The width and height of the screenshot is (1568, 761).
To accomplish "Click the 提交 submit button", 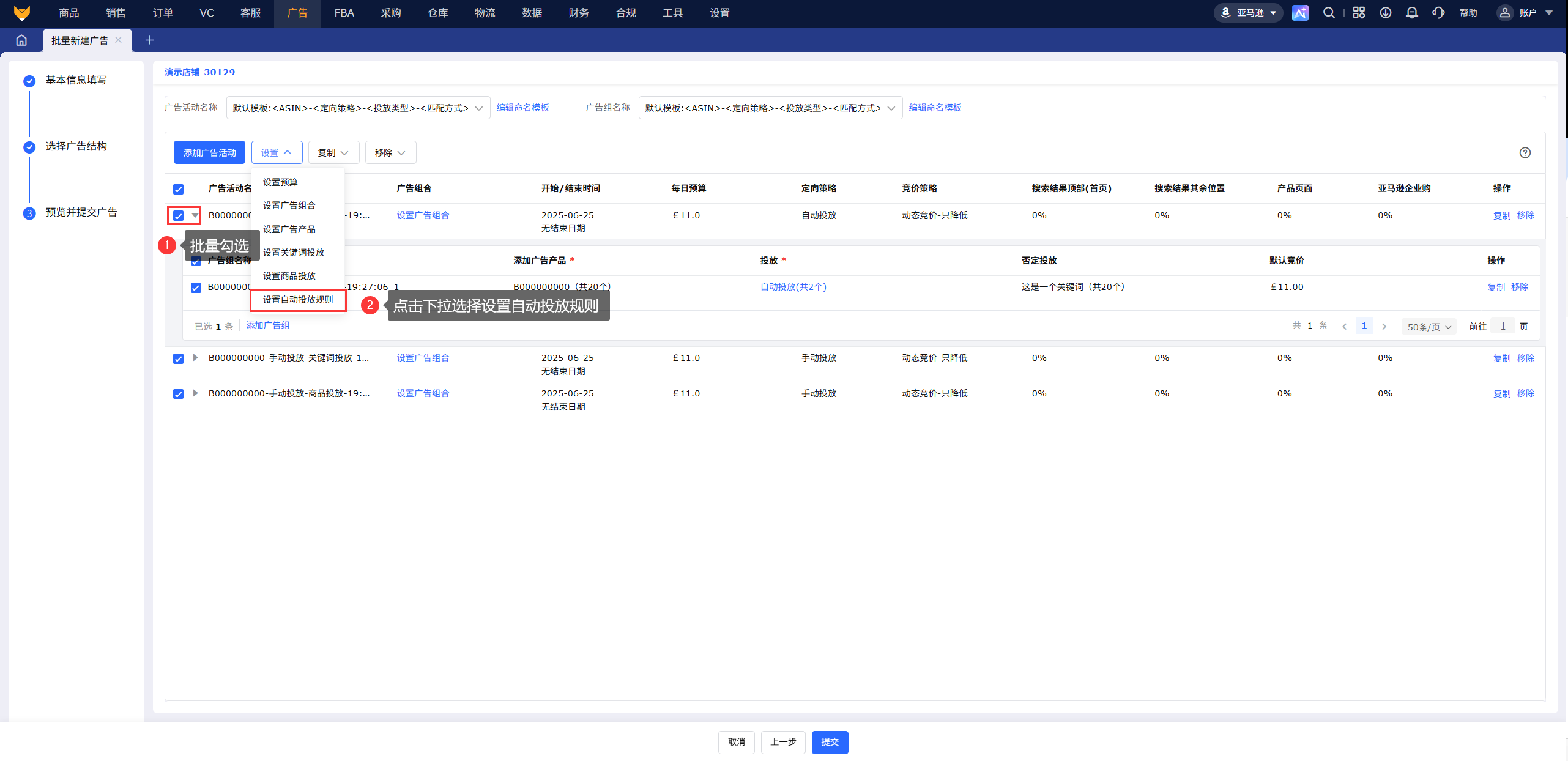I will 830,742.
